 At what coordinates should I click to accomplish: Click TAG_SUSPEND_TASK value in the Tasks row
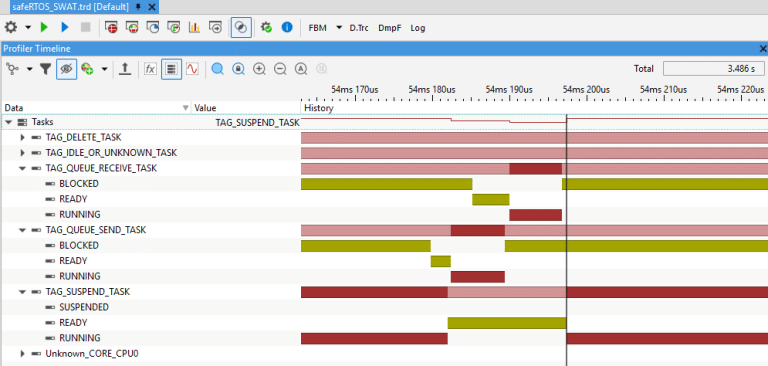tap(257, 122)
